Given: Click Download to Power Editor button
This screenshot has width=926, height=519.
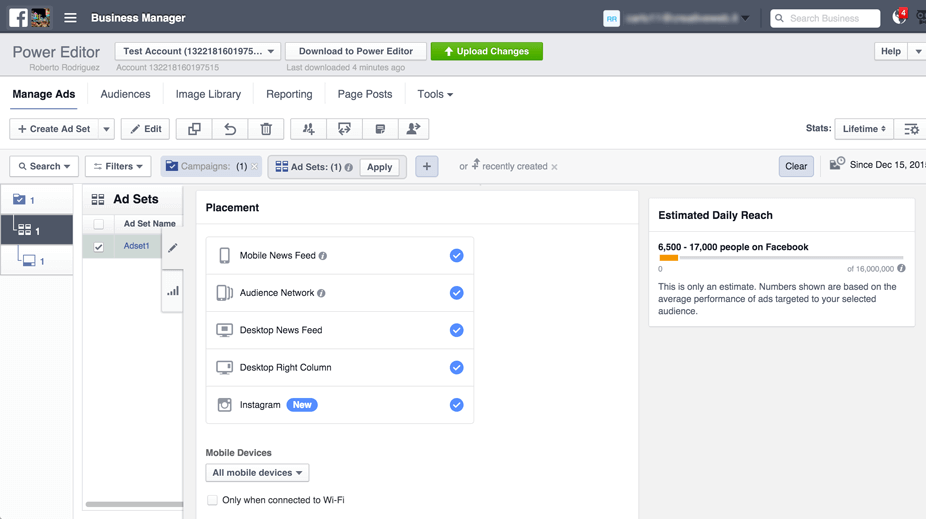Looking at the screenshot, I should 356,51.
